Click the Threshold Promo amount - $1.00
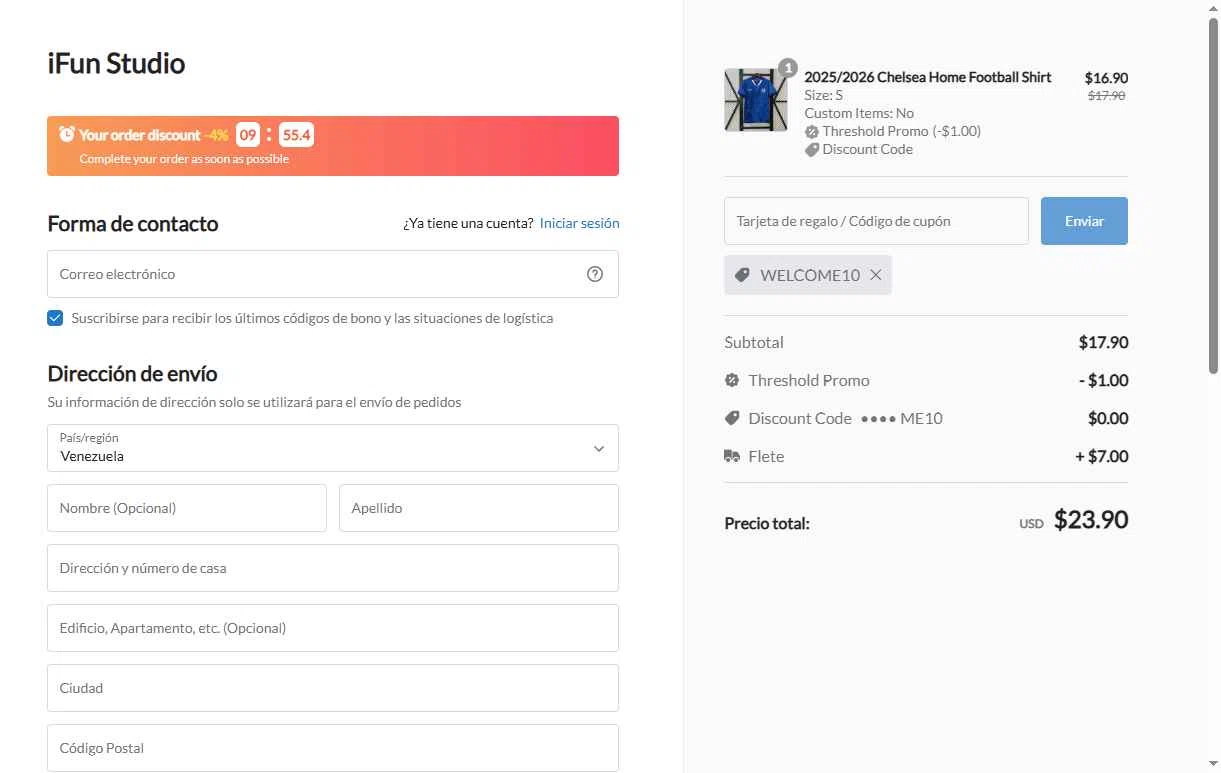The image size is (1221, 773). [1103, 380]
